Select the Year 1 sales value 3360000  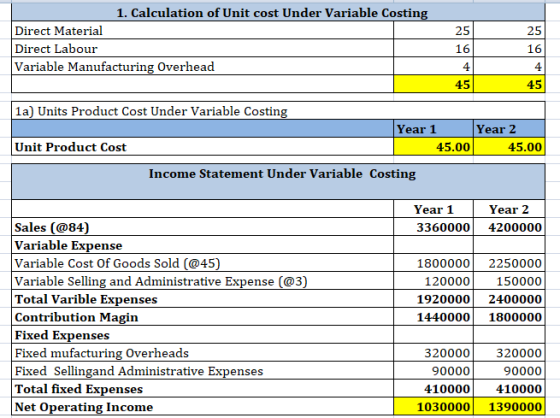(x=434, y=227)
